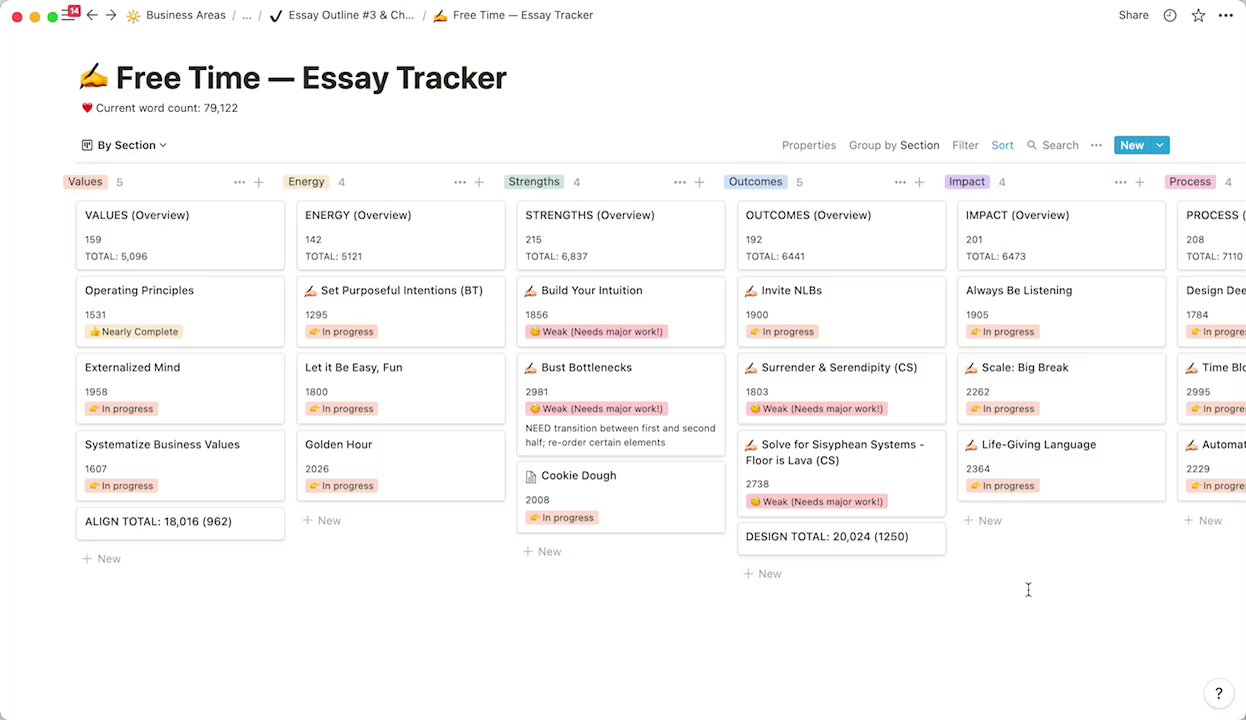Viewport: 1246px width, 720px height.
Task: Open the New button dropdown arrow
Action: tap(1160, 145)
